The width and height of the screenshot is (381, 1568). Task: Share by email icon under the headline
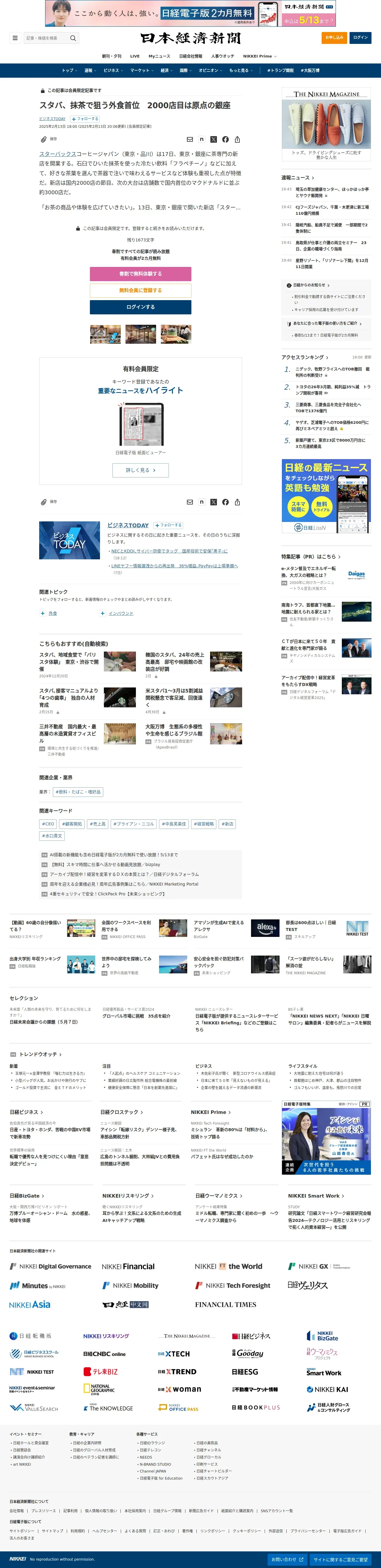(190, 139)
